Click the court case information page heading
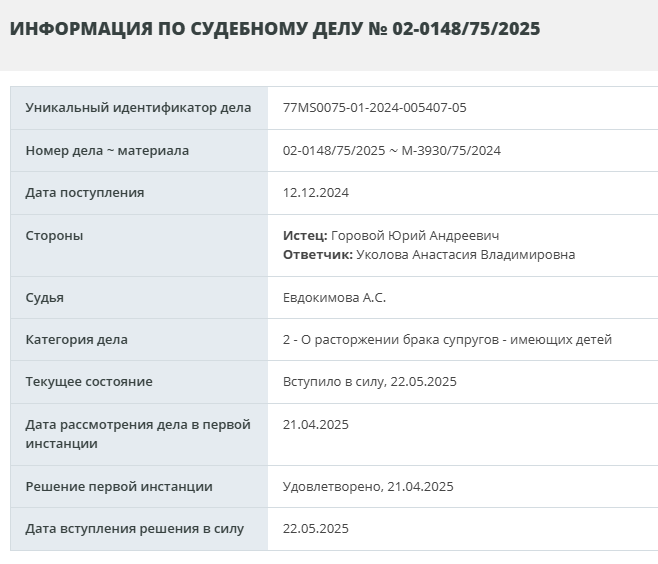This screenshot has height=564, width=658. (275, 29)
